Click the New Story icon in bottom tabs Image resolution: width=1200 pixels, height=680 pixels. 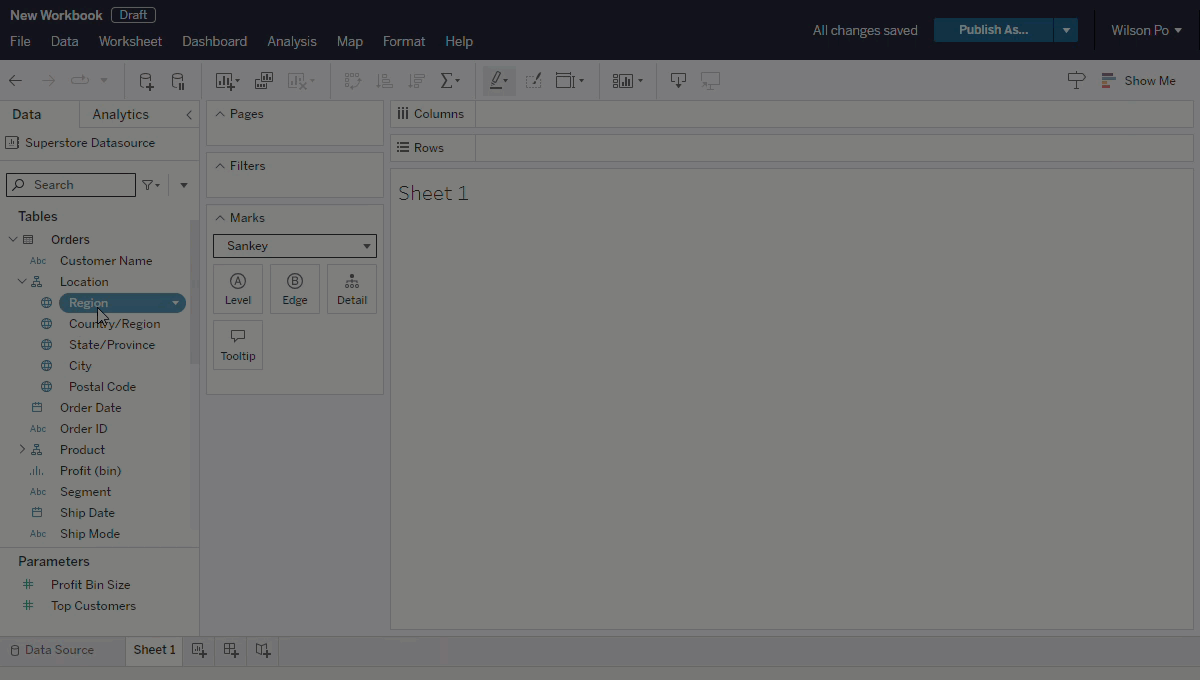tap(263, 650)
